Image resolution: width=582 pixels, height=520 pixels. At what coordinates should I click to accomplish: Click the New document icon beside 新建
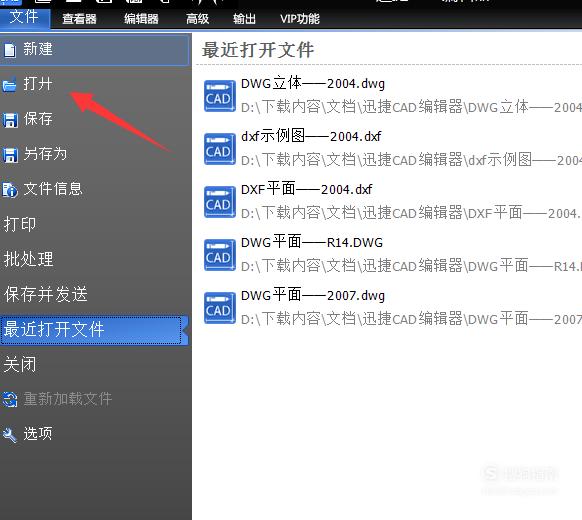click(10, 50)
